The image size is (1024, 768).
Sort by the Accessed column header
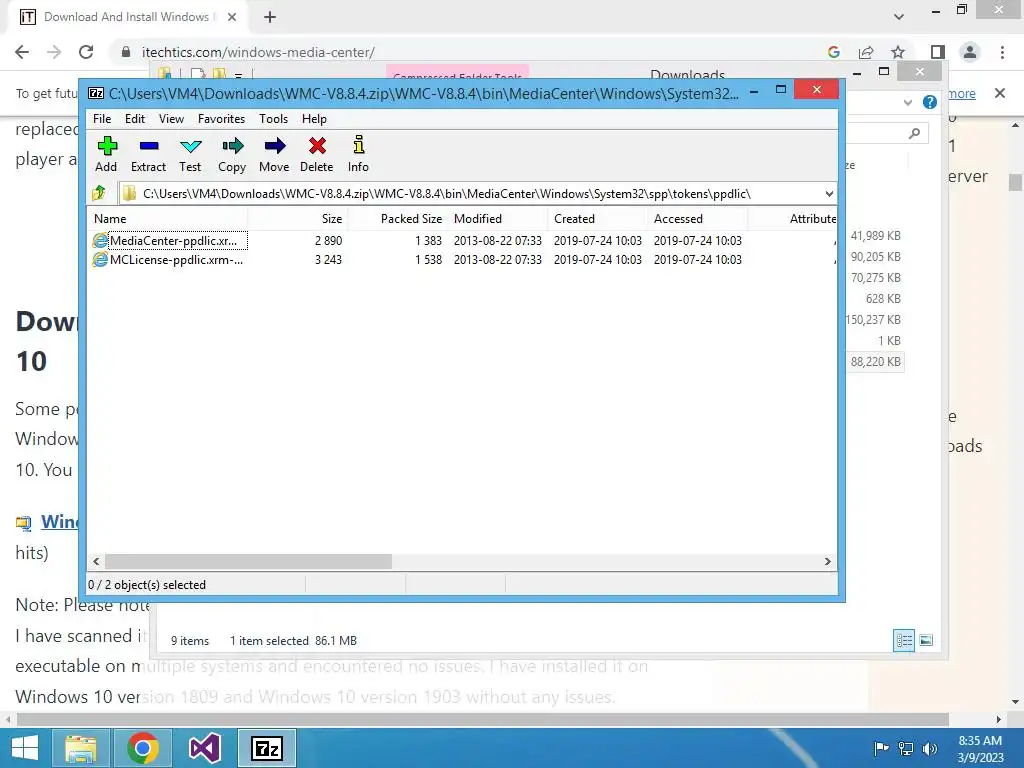pyautogui.click(x=697, y=219)
